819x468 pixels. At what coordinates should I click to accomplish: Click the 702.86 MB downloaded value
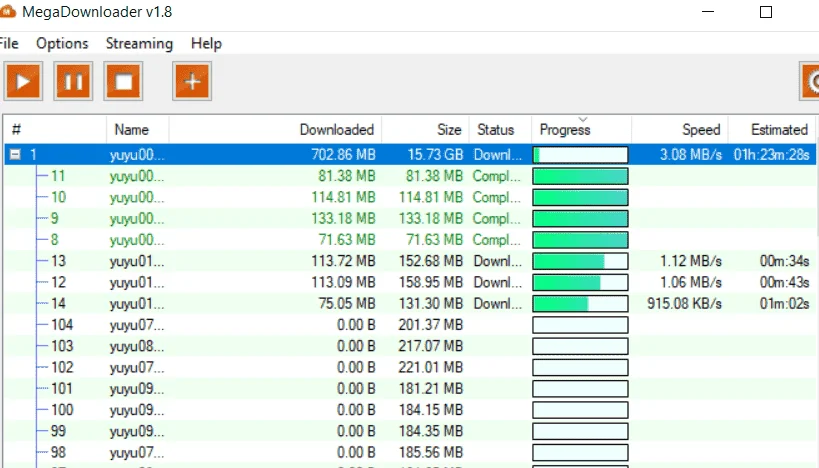(343, 155)
